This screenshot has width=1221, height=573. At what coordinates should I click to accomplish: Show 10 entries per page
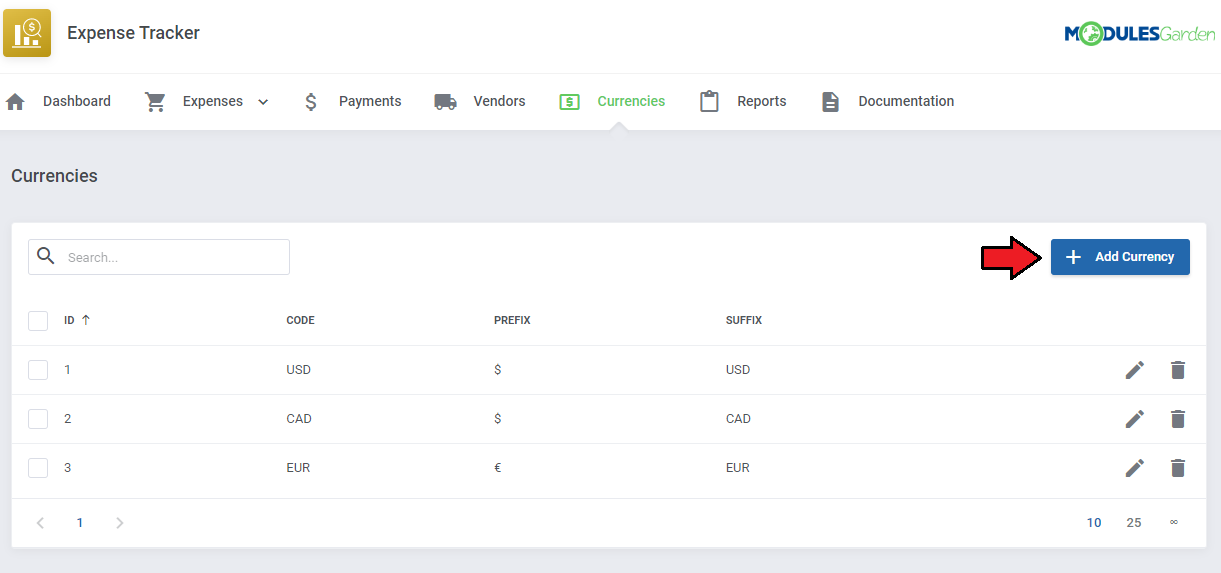[1094, 522]
